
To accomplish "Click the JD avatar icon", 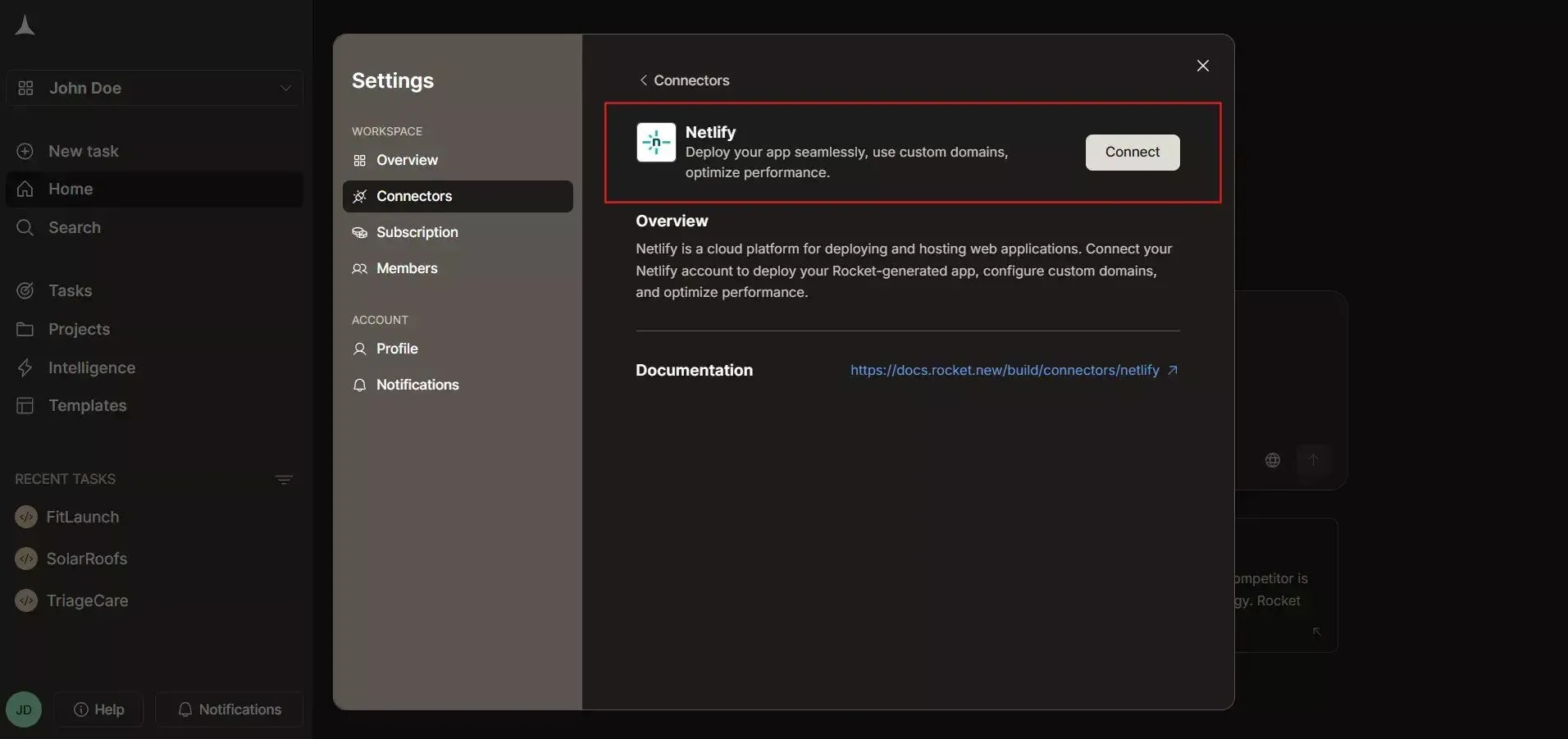I will tap(24, 709).
